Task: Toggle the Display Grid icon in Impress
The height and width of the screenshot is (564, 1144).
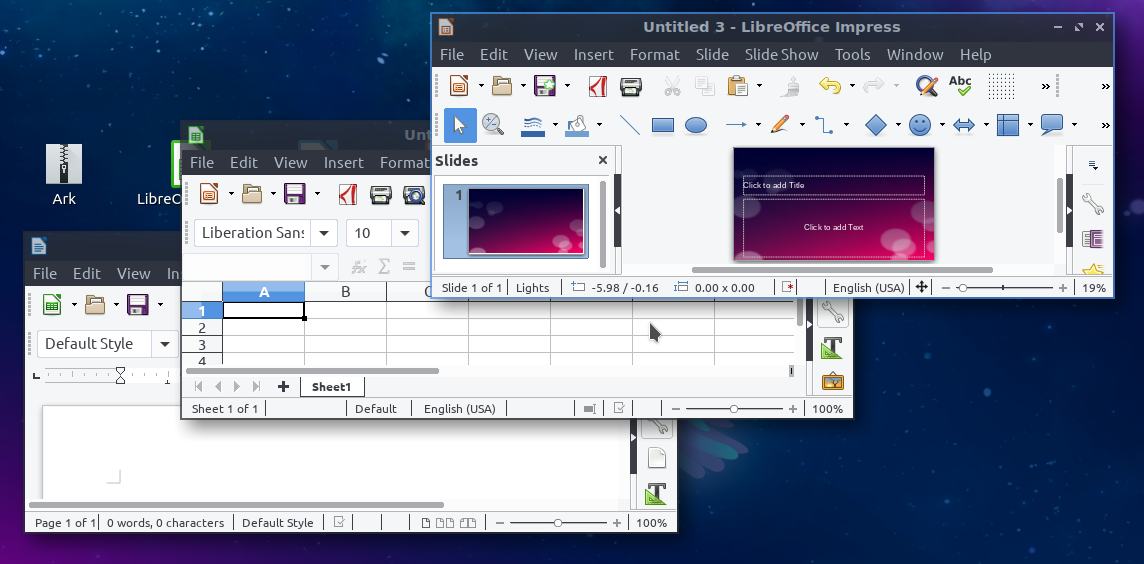Action: point(1001,86)
